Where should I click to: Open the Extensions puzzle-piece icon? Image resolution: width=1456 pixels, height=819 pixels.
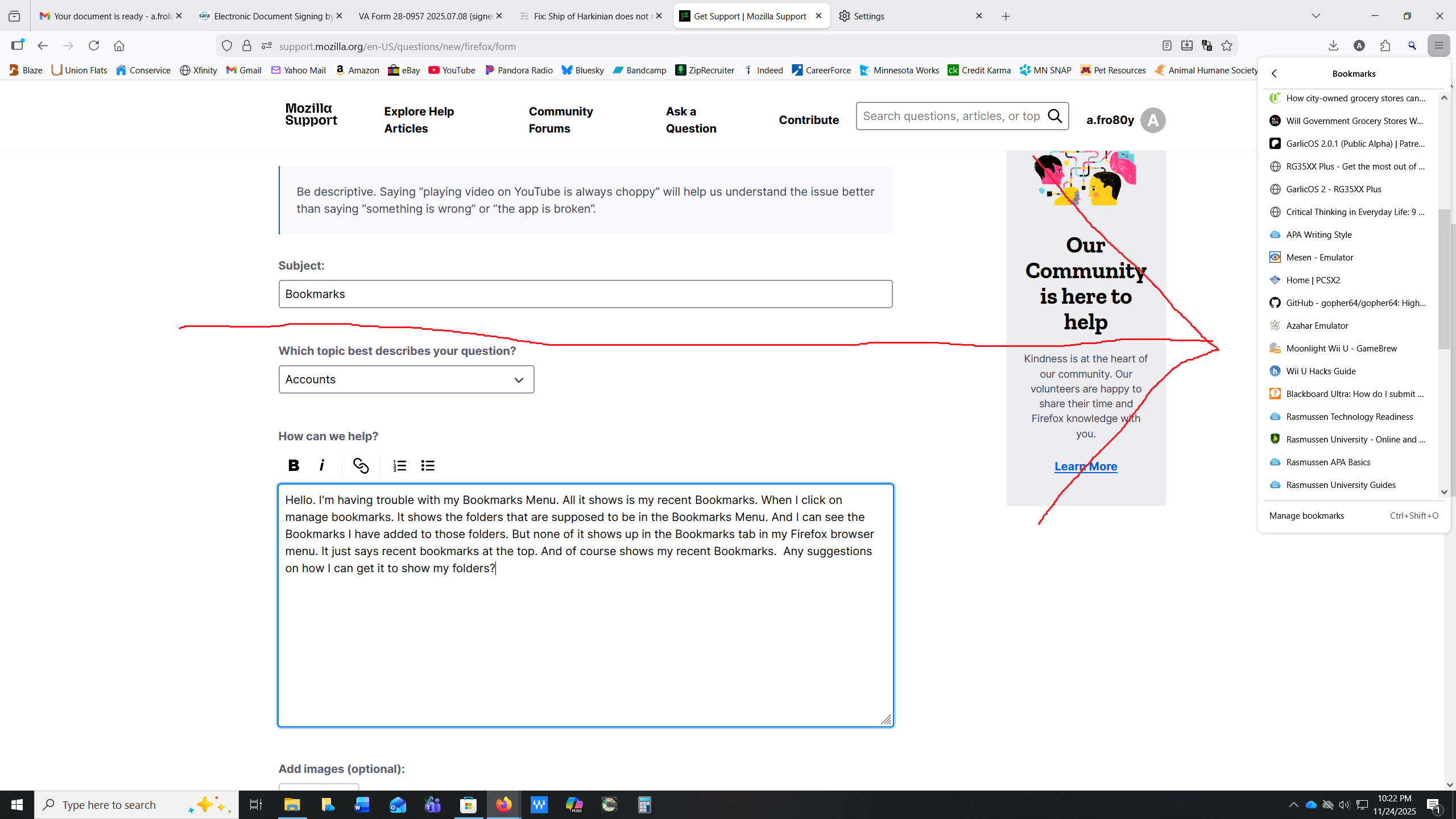[x=1385, y=46]
